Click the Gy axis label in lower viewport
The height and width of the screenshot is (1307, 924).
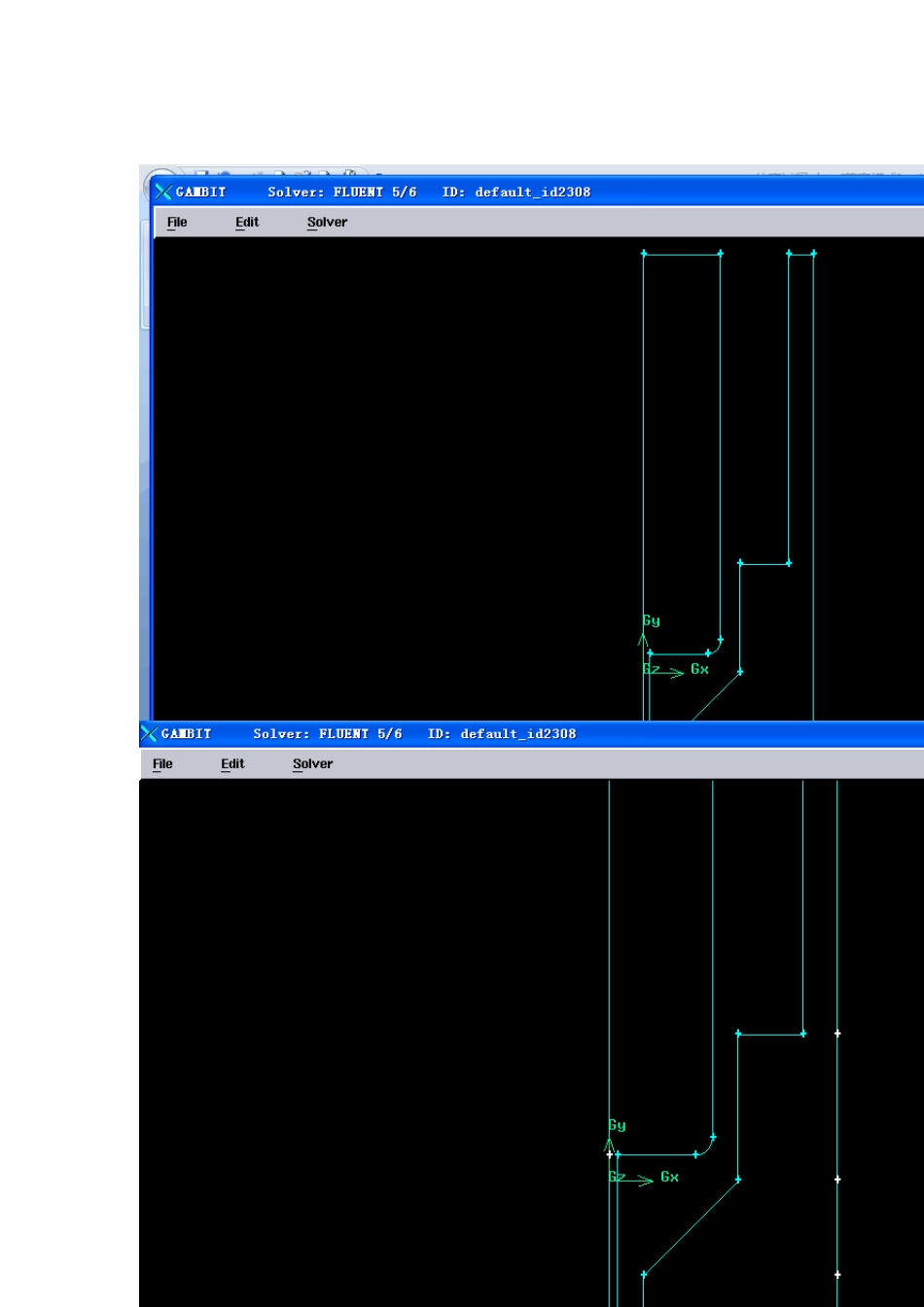point(617,1125)
